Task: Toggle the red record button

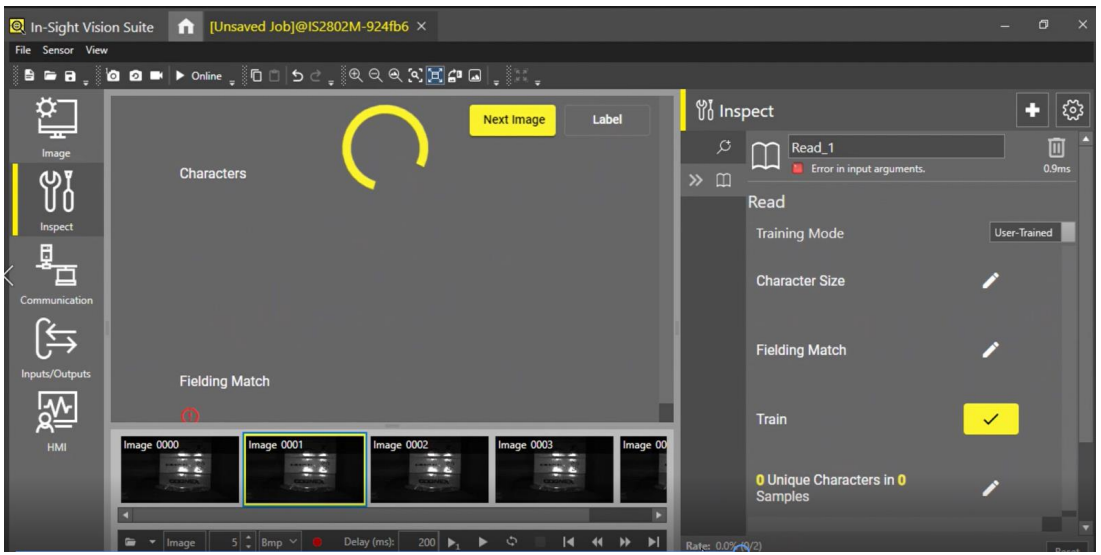Action: tap(316, 542)
